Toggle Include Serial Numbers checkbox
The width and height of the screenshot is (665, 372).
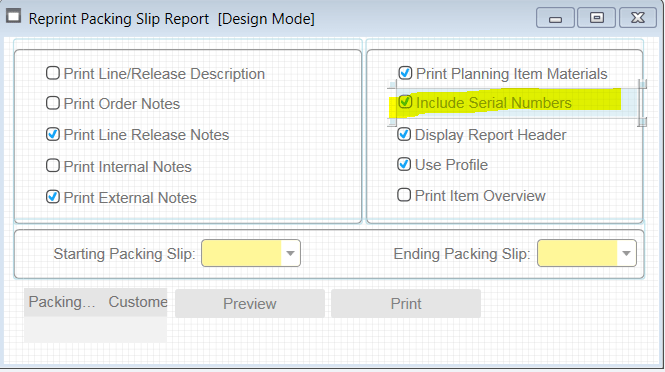click(405, 102)
